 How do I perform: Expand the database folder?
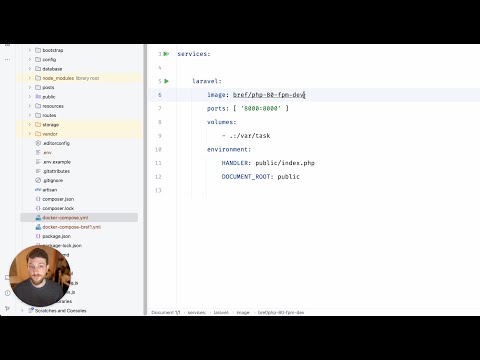30,69
